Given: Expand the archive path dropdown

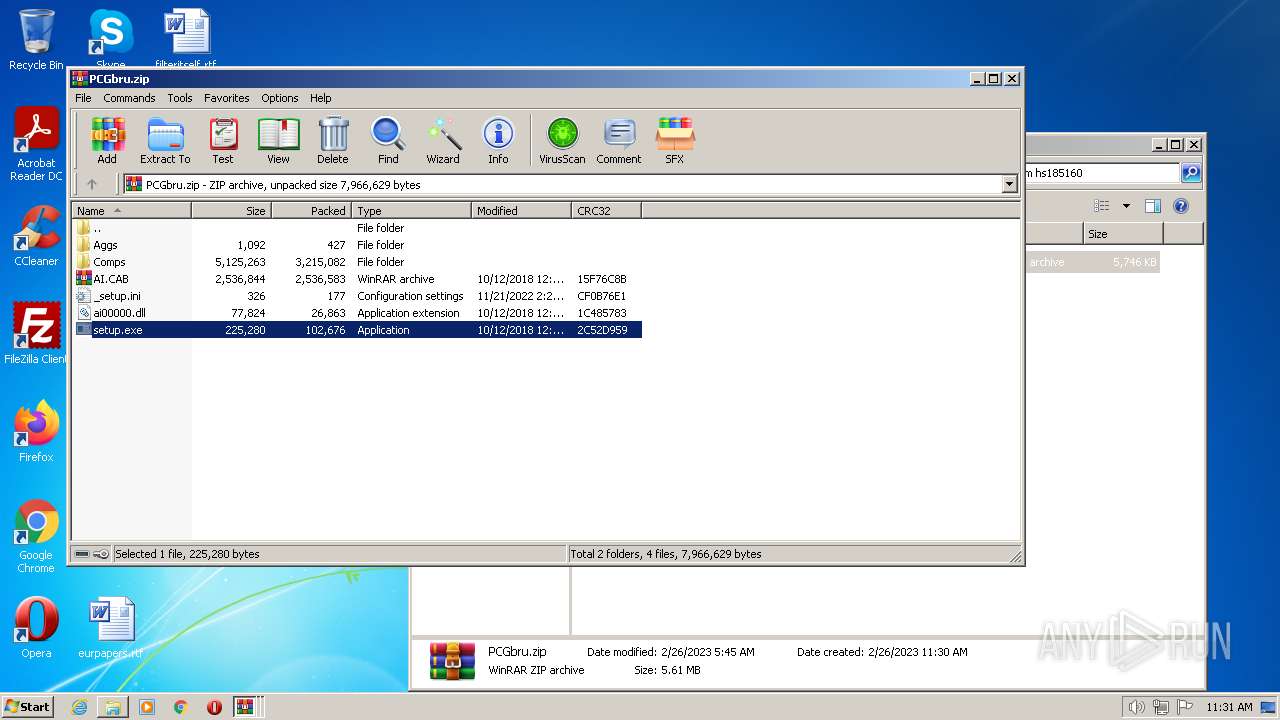Looking at the screenshot, I should [1009, 184].
